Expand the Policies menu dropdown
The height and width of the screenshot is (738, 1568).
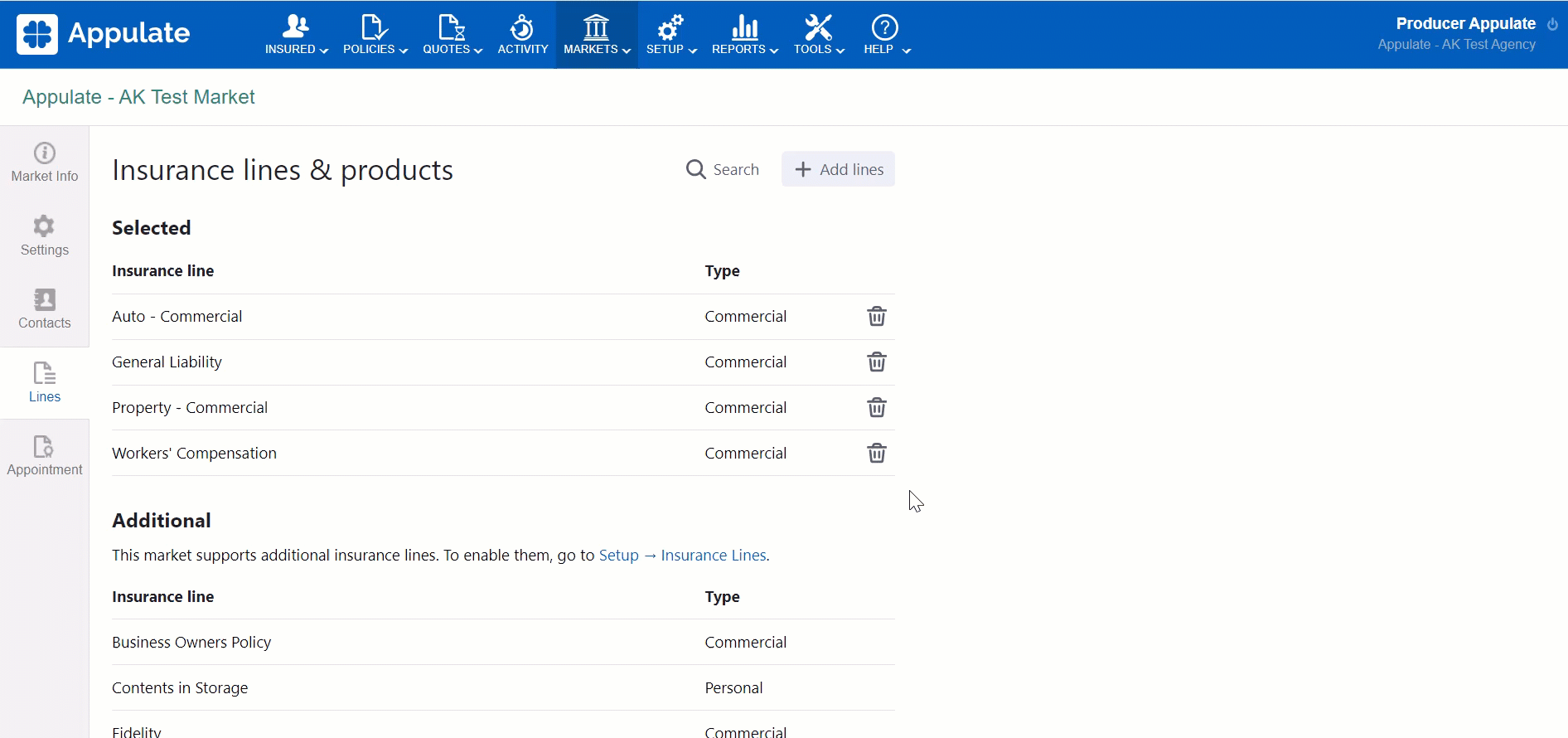click(375, 35)
